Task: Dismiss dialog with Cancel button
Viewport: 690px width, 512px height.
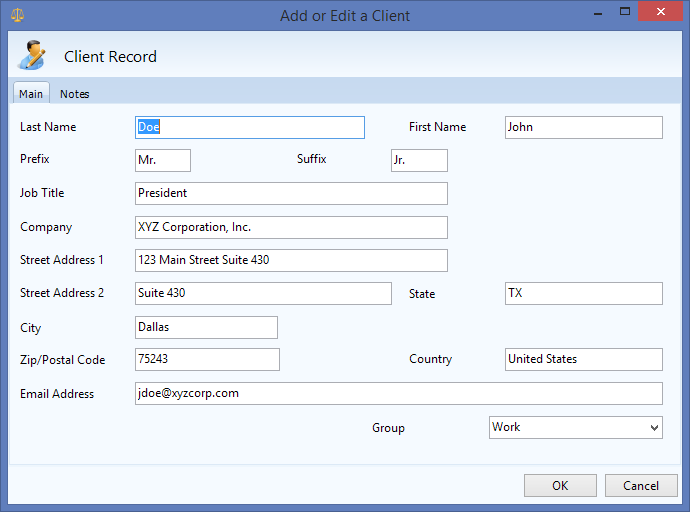Action: [641, 485]
